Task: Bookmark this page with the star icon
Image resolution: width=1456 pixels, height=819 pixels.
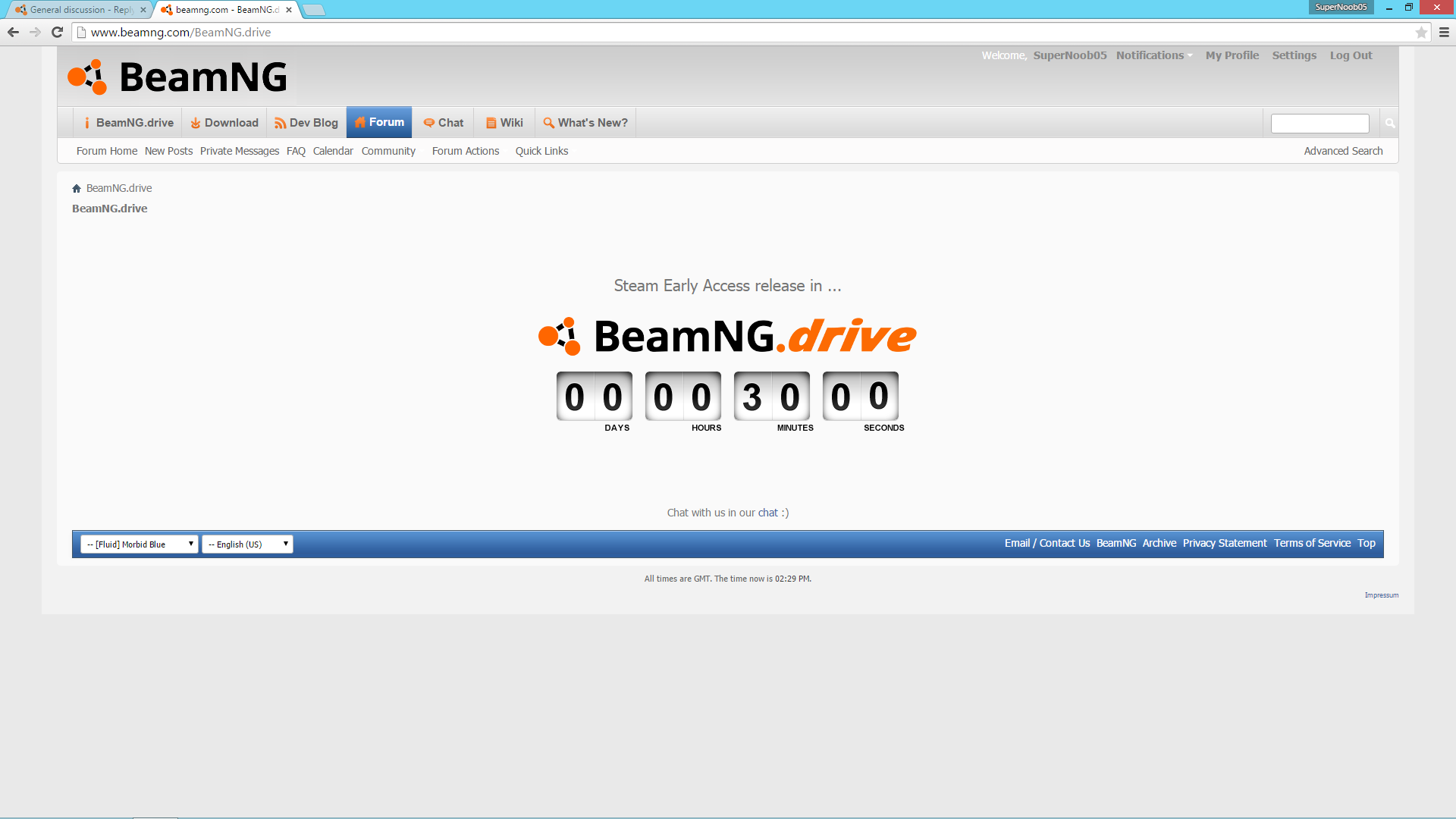Action: pos(1421,32)
